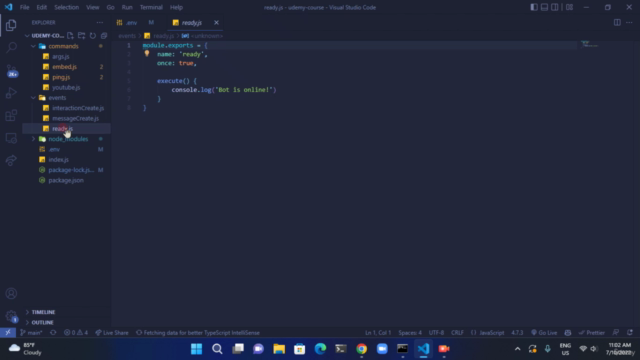Open the View menu
This screenshot has width=640, height=360.
pos(93,7)
